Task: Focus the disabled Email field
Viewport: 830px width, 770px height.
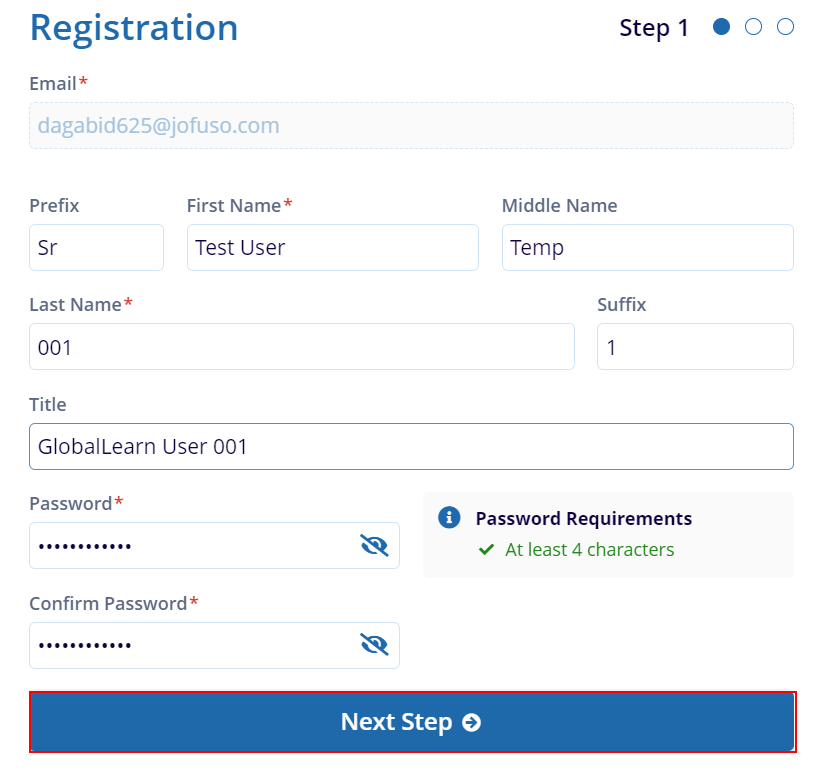Action: pyautogui.click(x=411, y=125)
